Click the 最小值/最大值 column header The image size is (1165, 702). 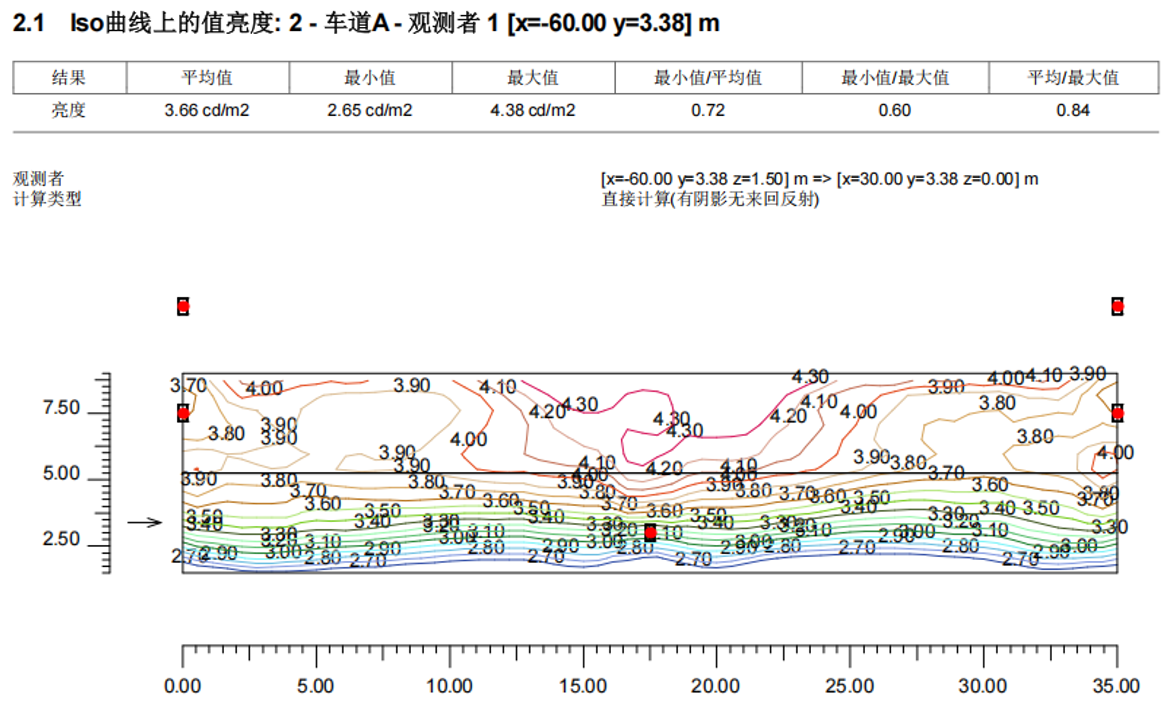(894, 78)
